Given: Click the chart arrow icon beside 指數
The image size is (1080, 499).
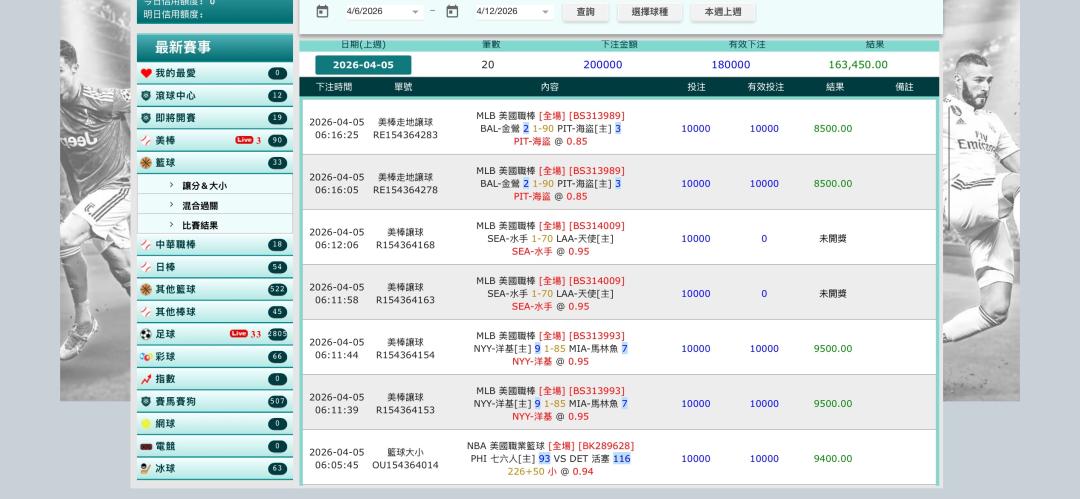Looking at the screenshot, I should pyautogui.click(x=146, y=379).
